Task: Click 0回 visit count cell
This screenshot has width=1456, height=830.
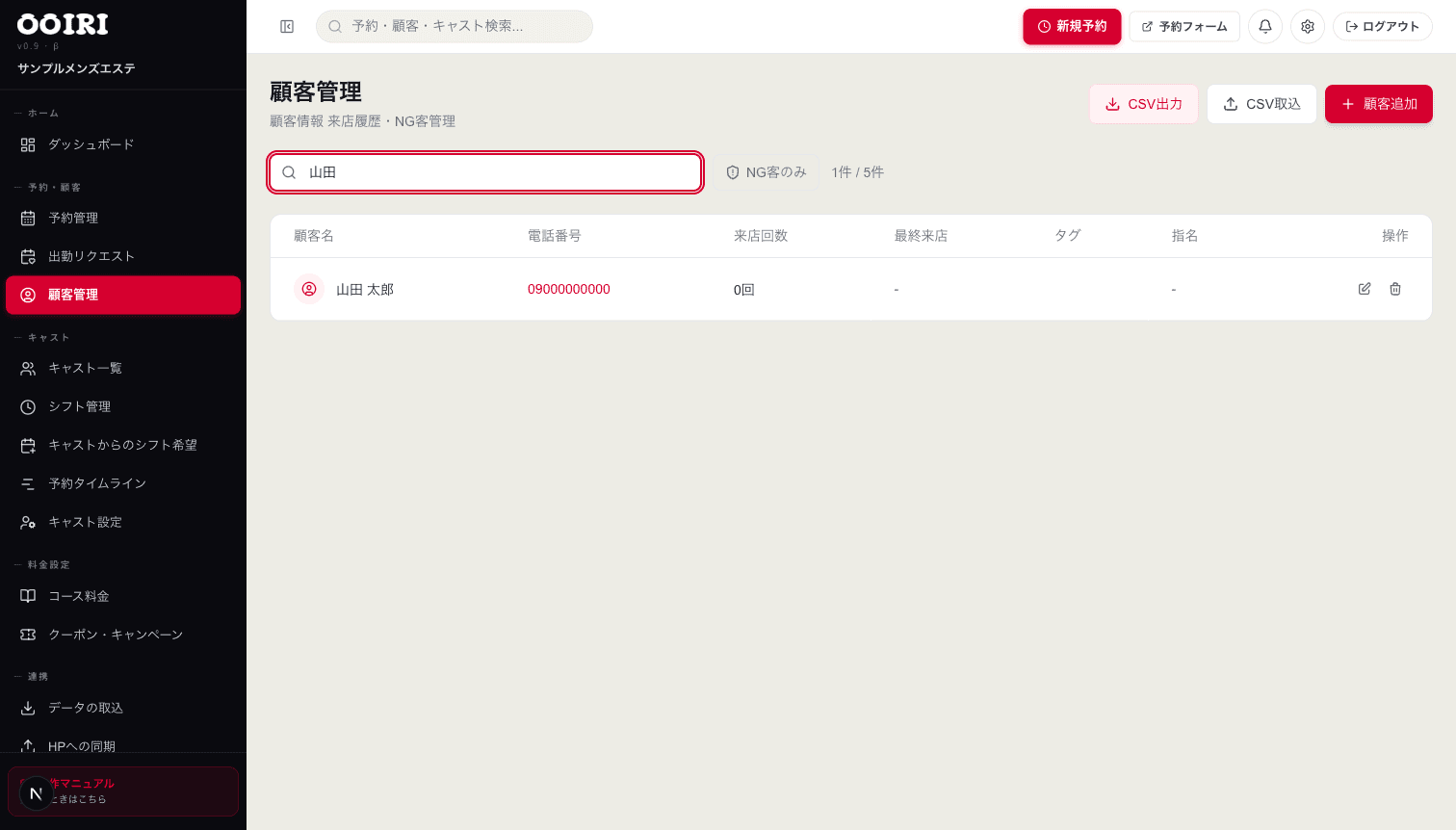Action: coord(744,290)
